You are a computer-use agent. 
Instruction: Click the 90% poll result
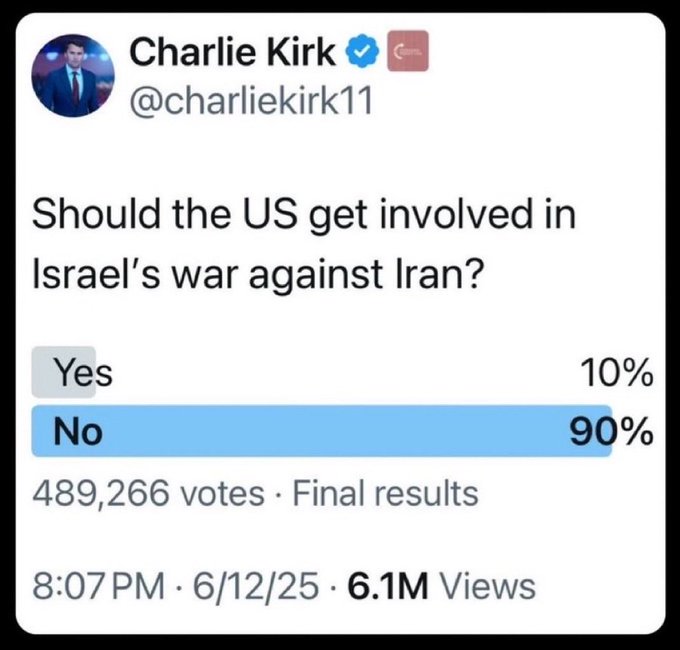(611, 431)
